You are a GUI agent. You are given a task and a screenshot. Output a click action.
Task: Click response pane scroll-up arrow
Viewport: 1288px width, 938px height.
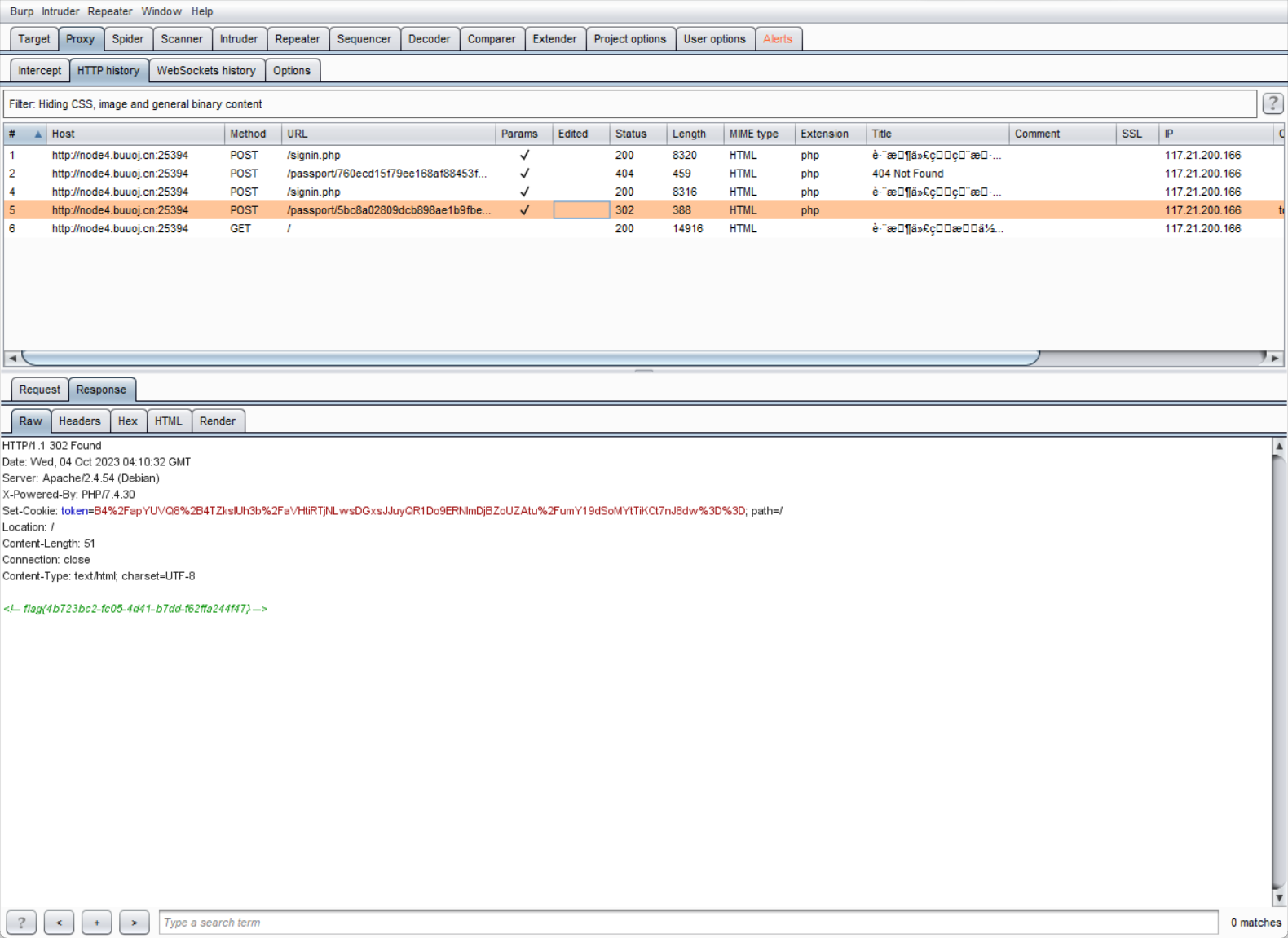pyautogui.click(x=1279, y=447)
